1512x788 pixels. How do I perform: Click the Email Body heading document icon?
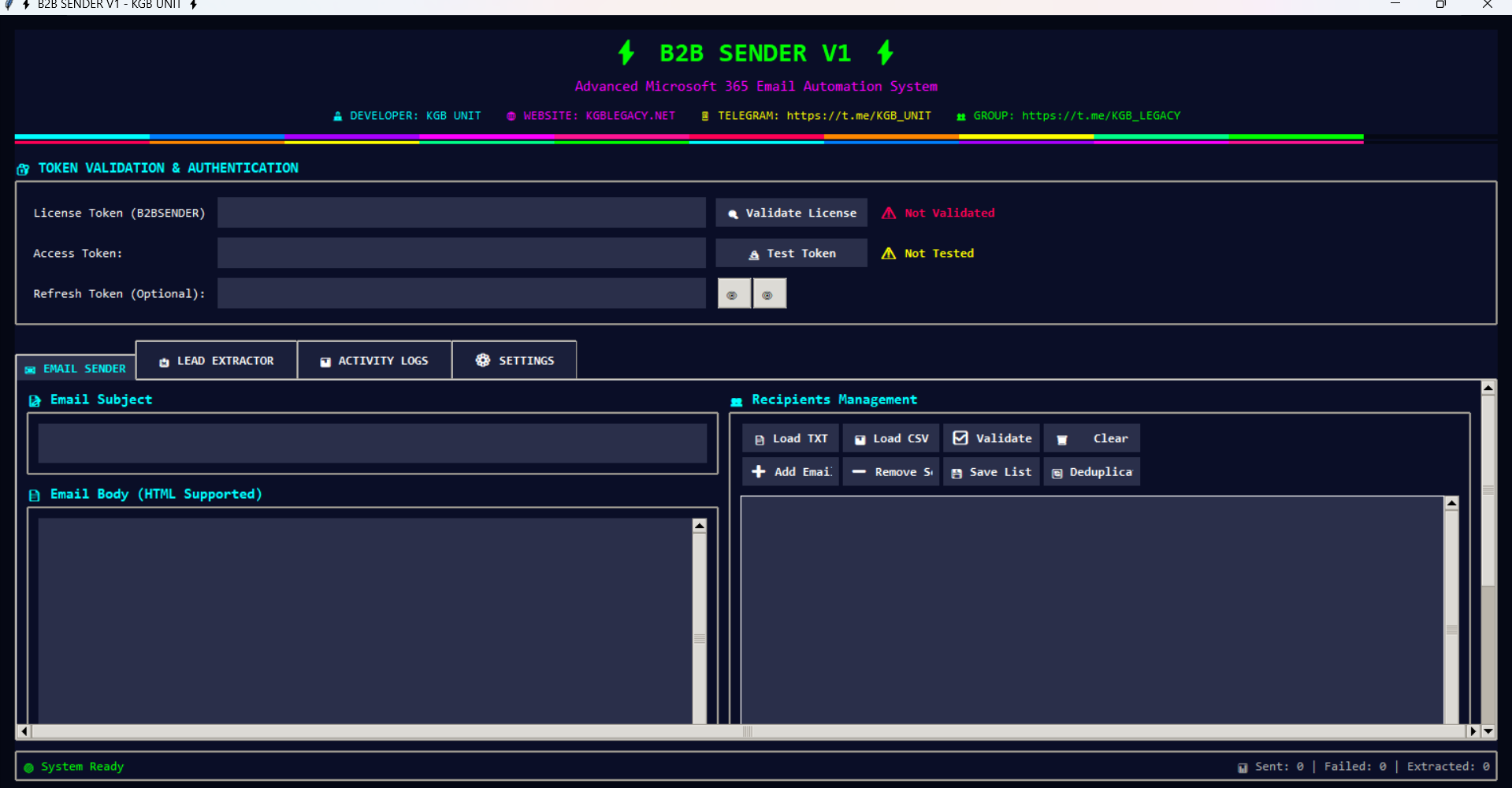coord(35,495)
